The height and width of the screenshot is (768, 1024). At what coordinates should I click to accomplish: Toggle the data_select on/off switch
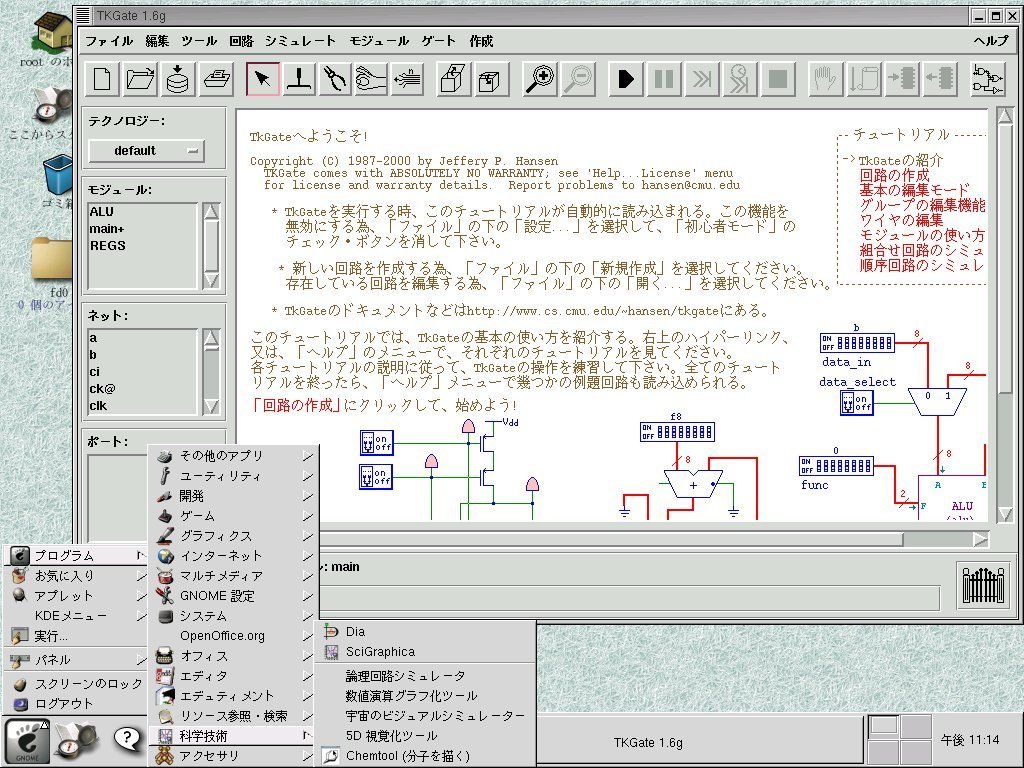pos(856,402)
